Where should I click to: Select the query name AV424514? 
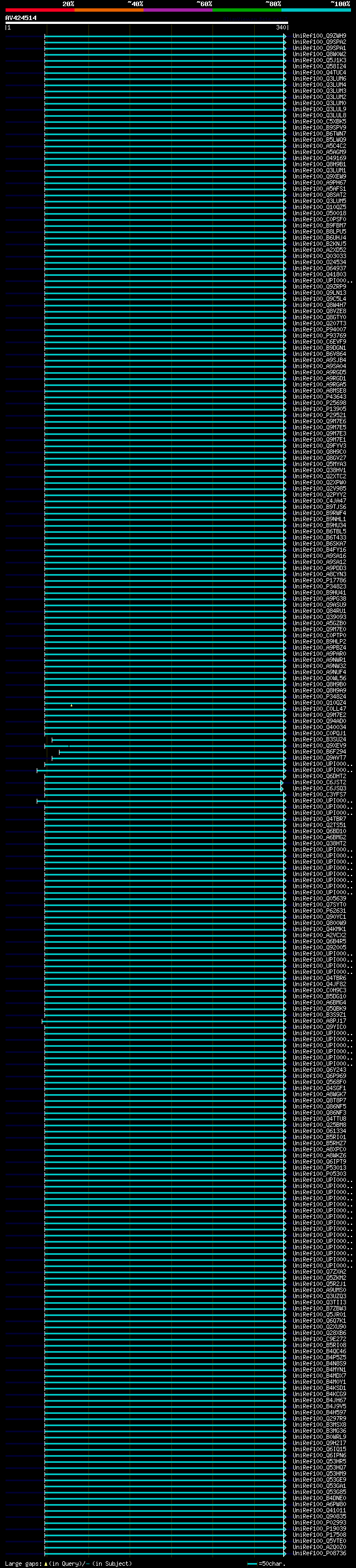point(21,18)
